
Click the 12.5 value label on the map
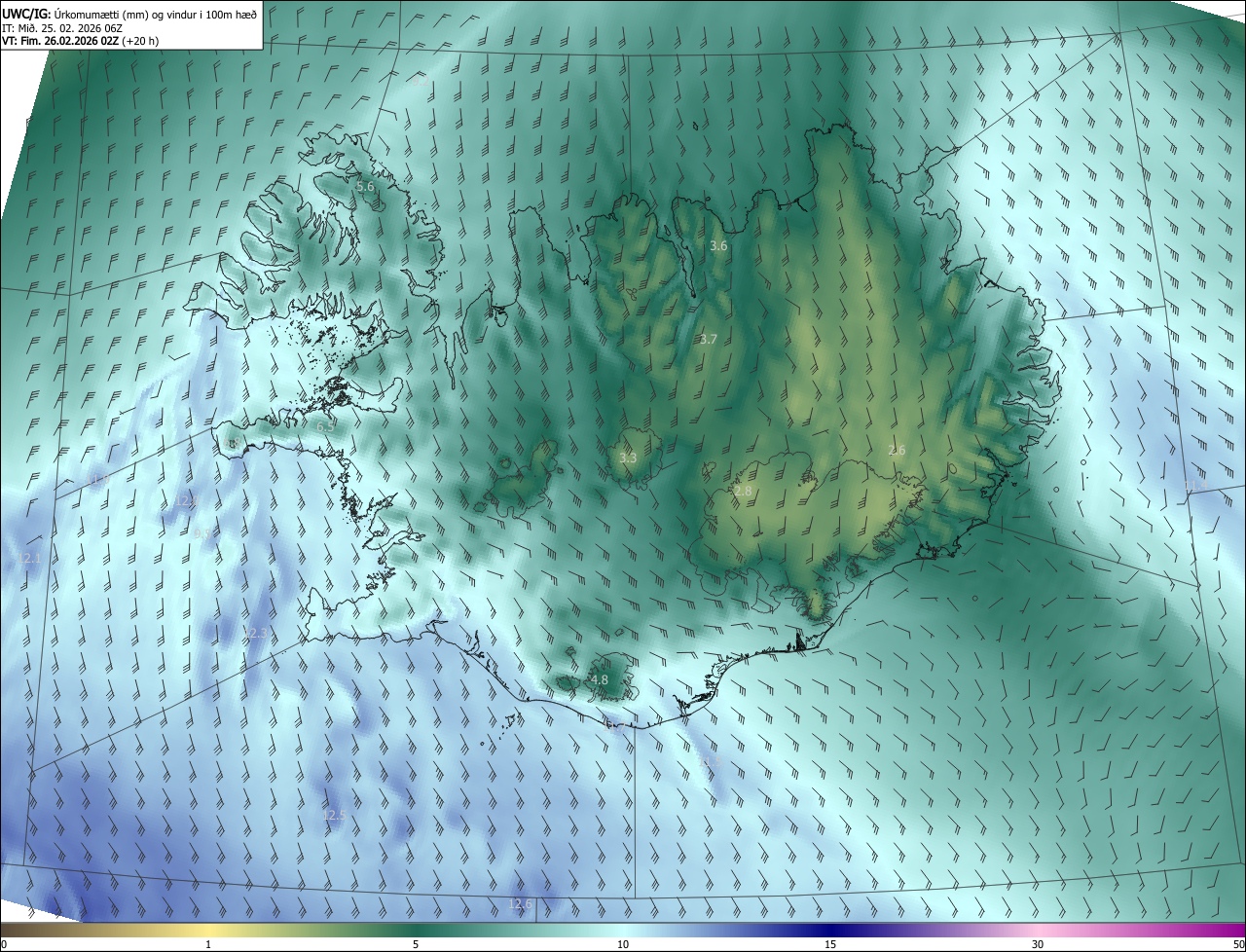click(334, 815)
